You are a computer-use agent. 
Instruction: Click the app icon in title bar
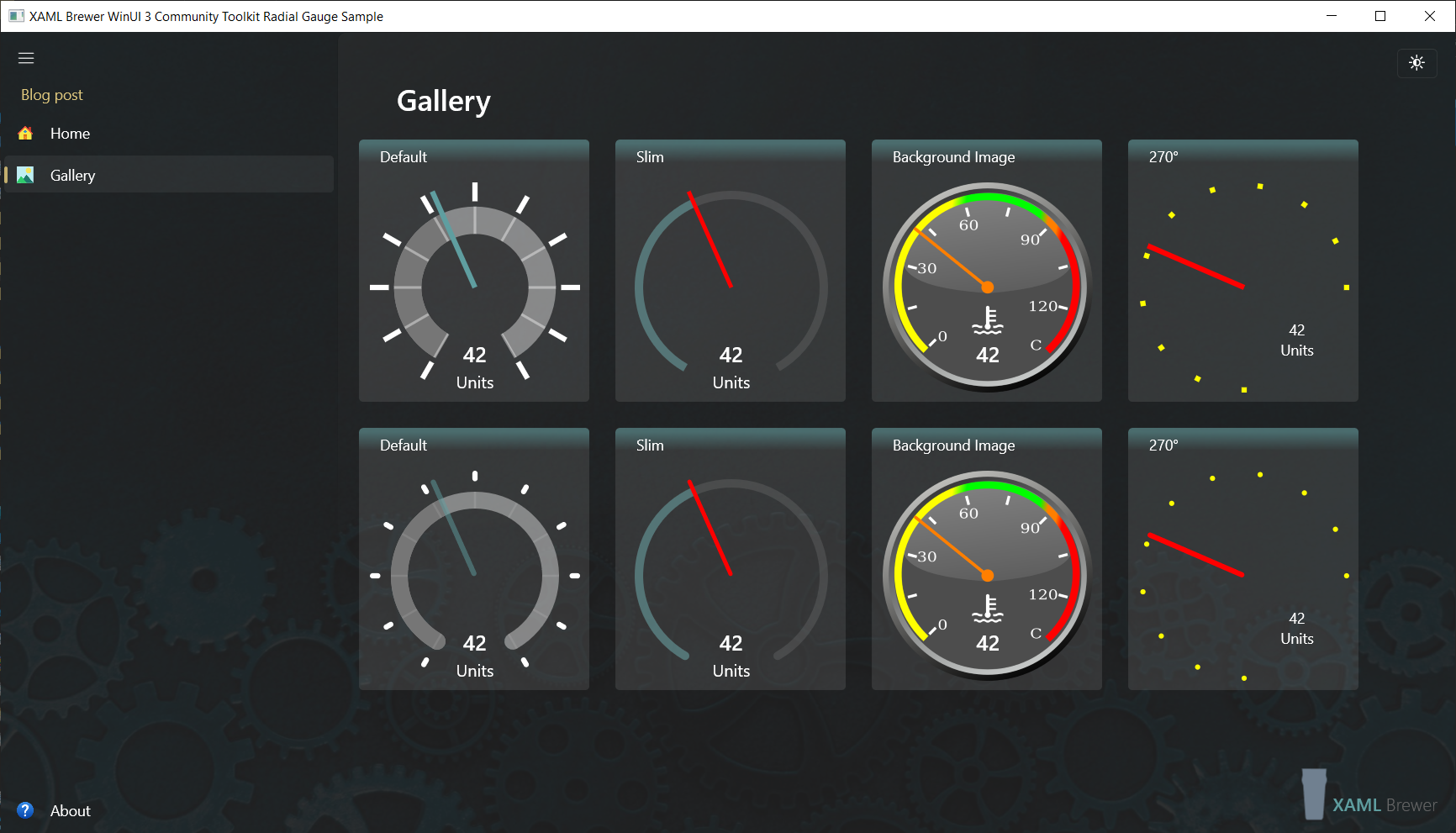[16, 16]
